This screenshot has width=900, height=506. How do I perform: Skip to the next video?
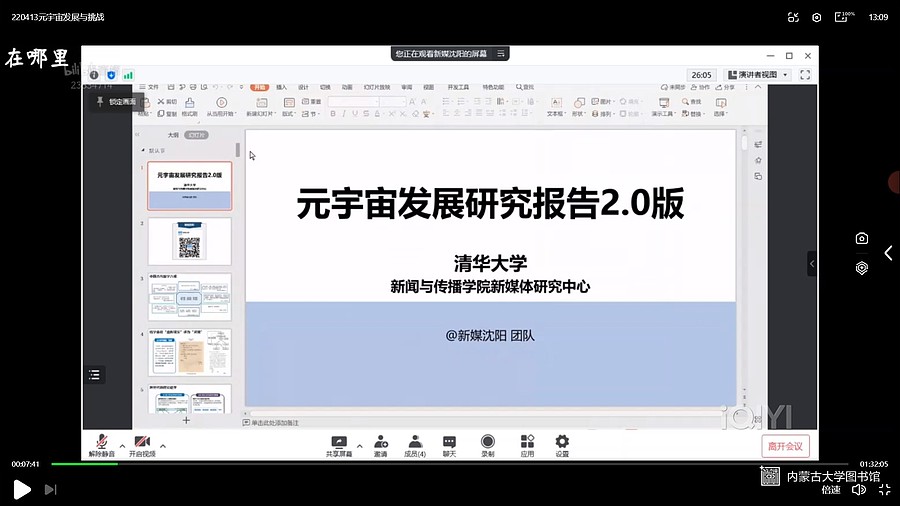(51, 489)
